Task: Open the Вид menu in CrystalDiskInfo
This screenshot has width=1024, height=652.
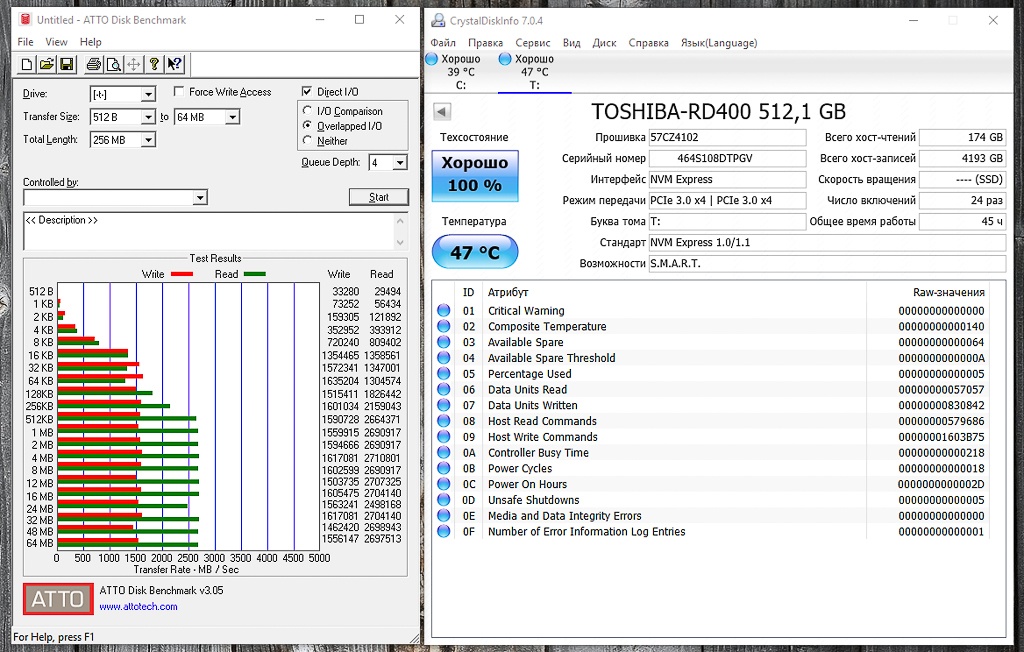Action: coord(571,42)
